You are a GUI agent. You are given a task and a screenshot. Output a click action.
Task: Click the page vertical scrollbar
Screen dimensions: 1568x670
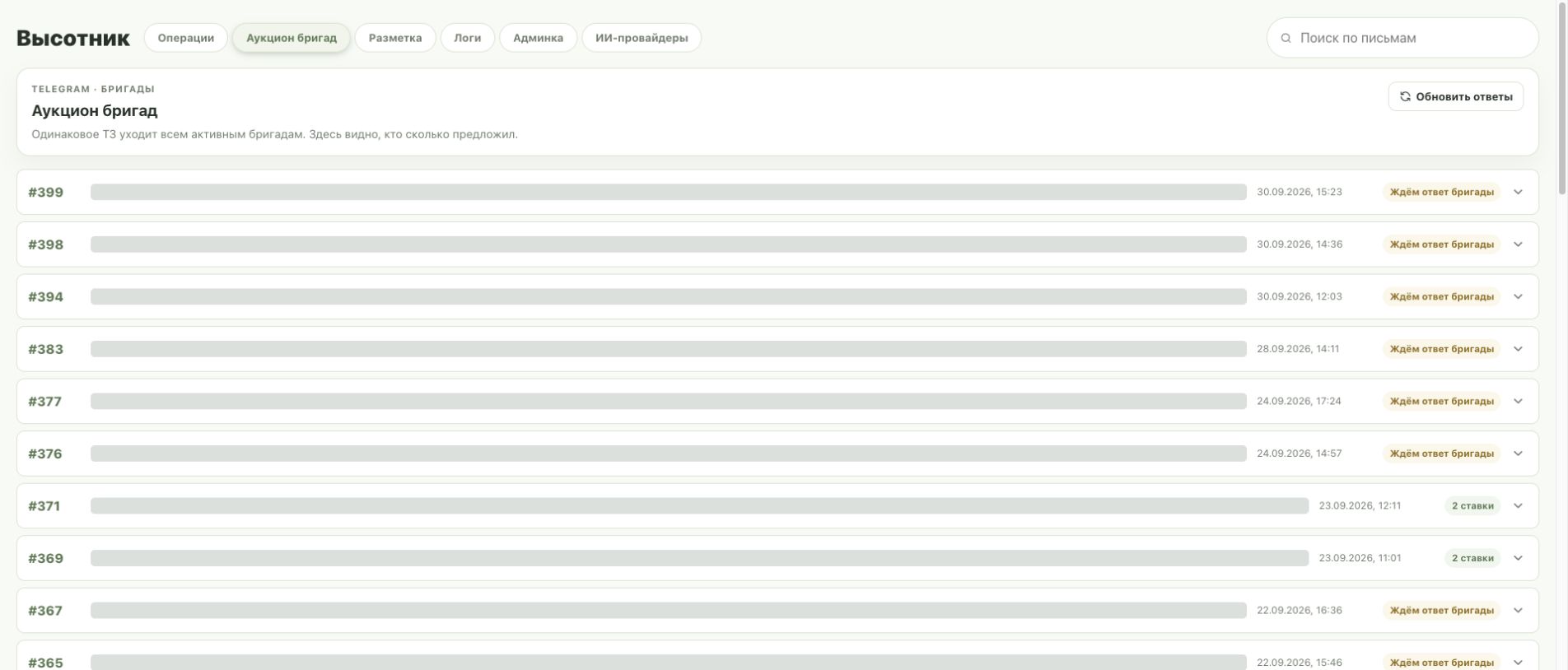coord(1562,99)
